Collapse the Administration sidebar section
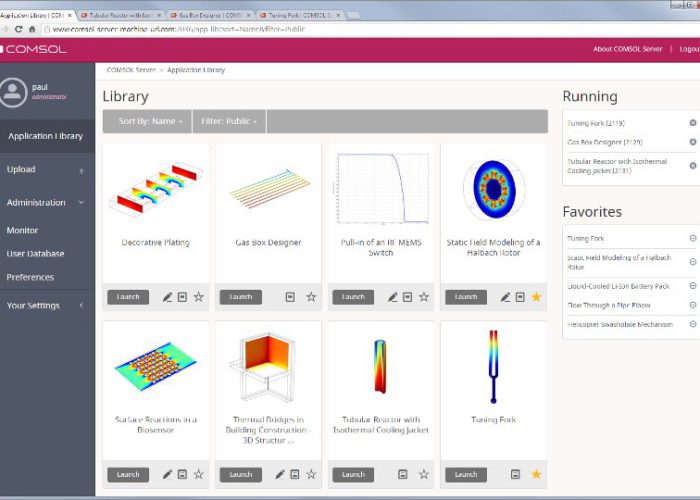700x500 pixels. coord(47,203)
